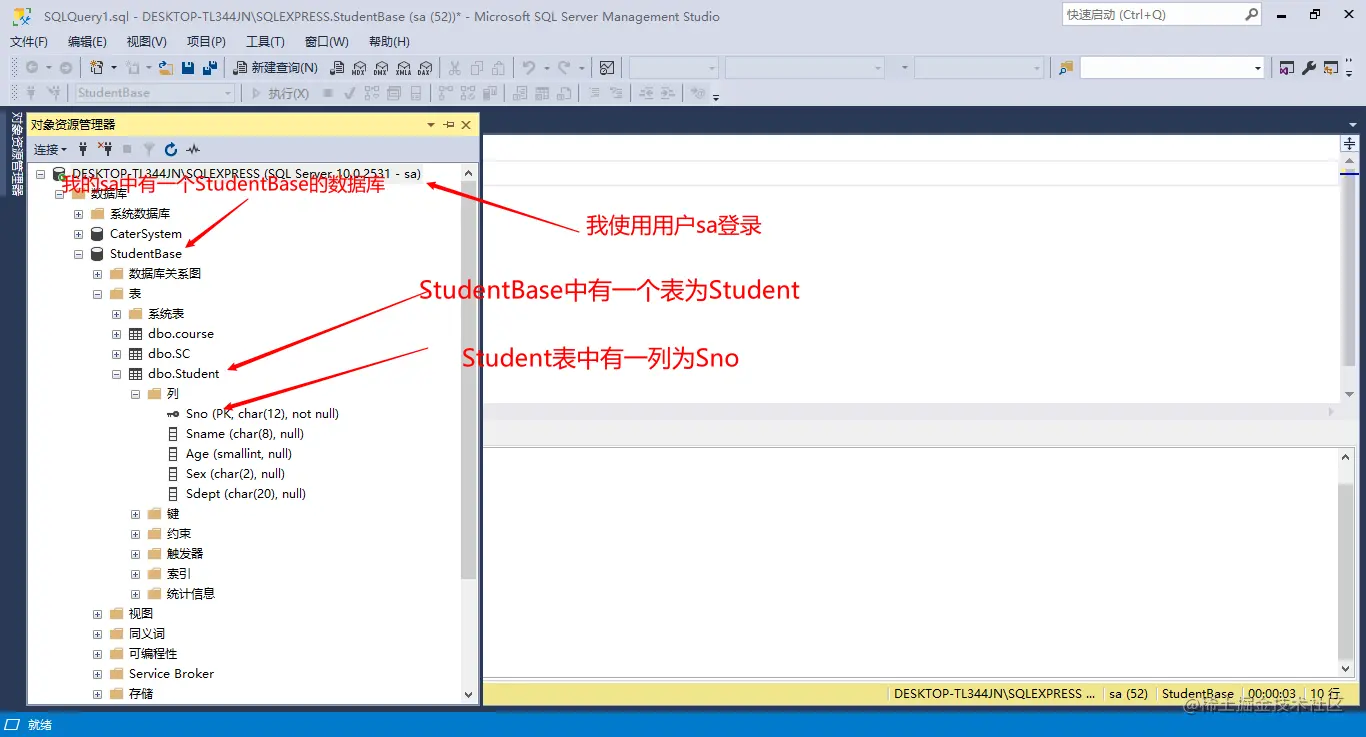The width and height of the screenshot is (1366, 737).
Task: Click the 新建查询(N) button
Action: [x=275, y=68]
